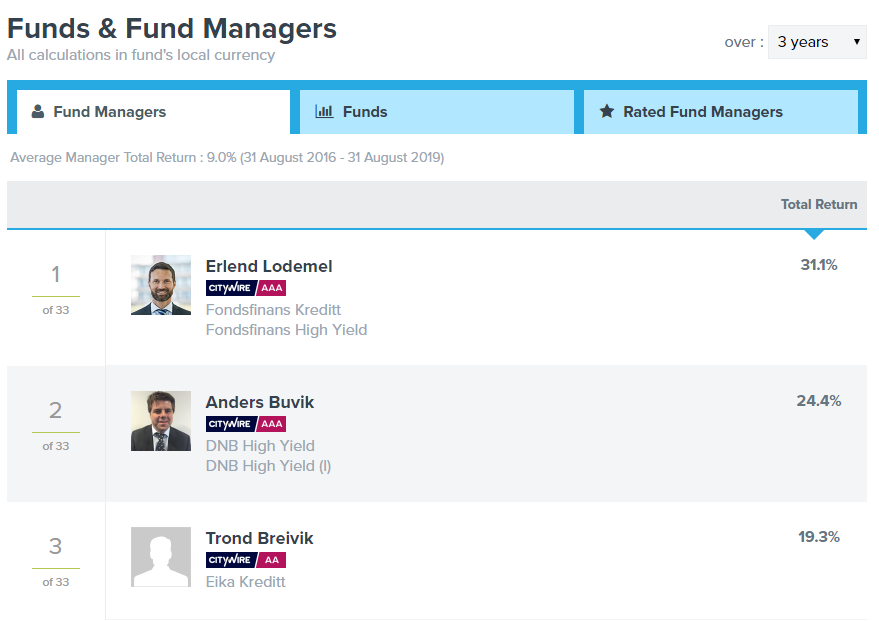Open the DNB High Yield (I) fund link
The height and width of the screenshot is (621, 879).
click(x=268, y=466)
